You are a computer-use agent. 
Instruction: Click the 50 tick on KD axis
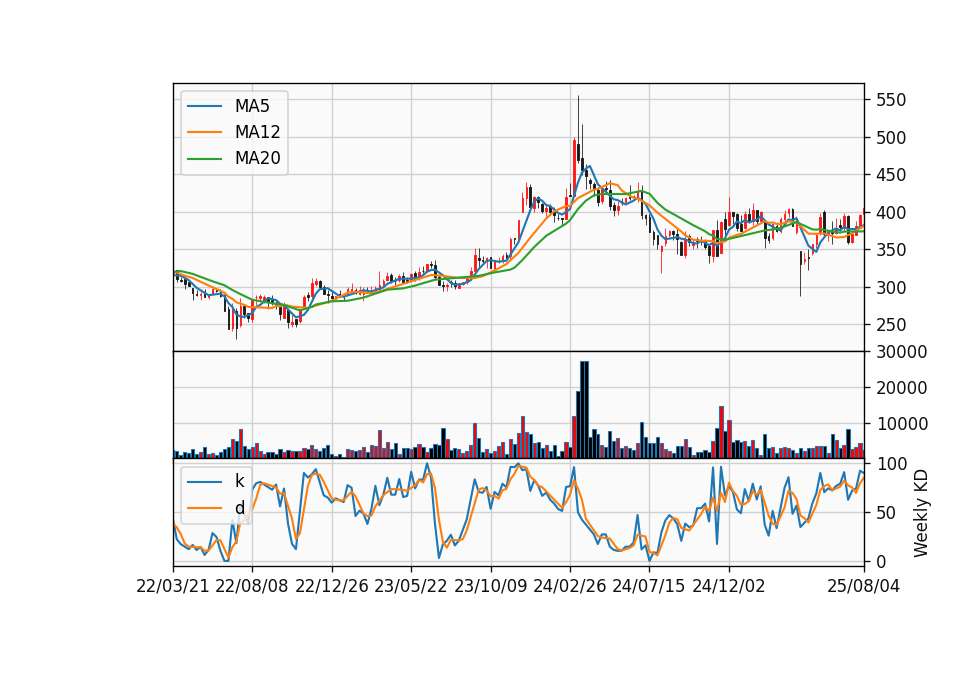(x=886, y=512)
